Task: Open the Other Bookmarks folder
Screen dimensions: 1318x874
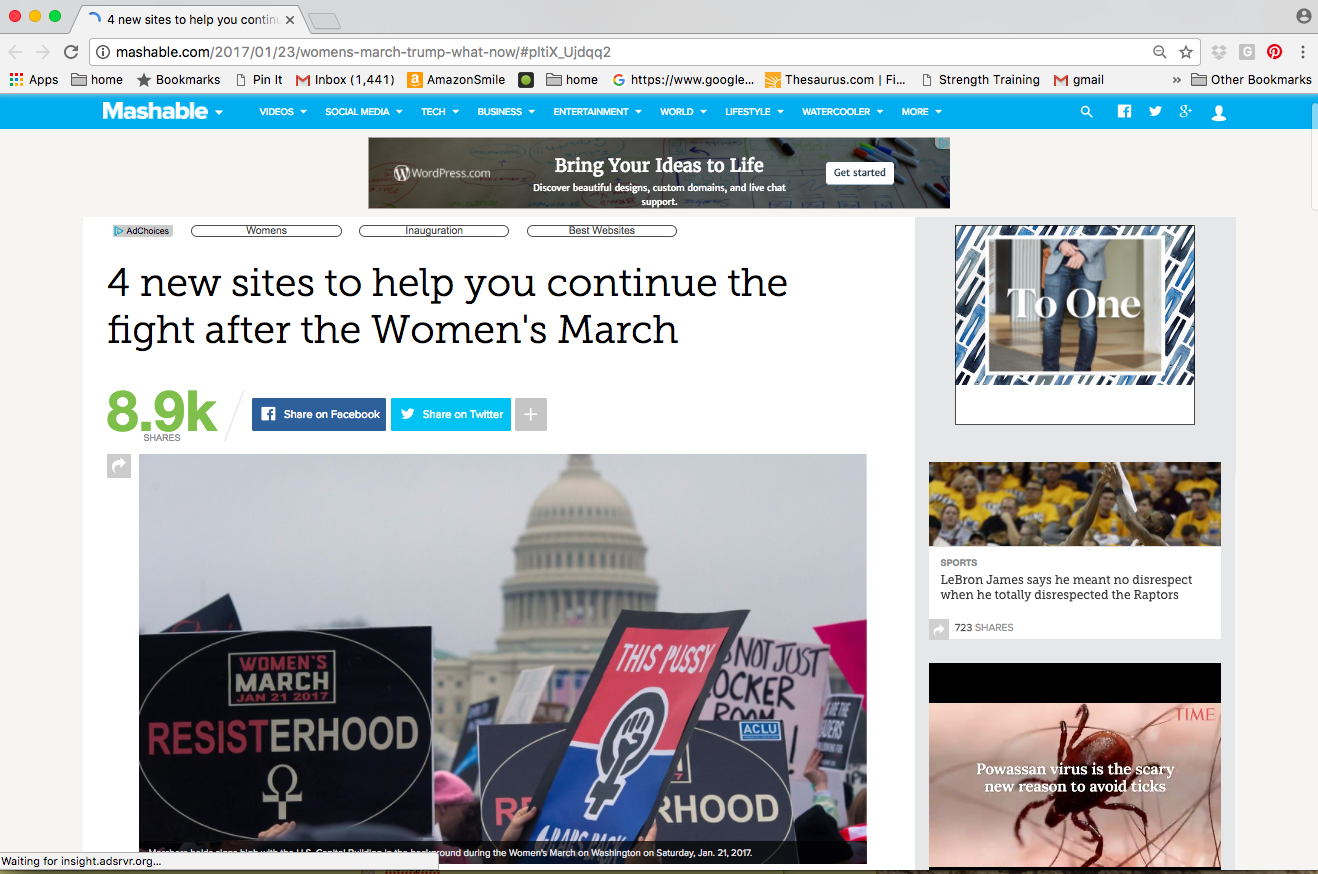Action: pyautogui.click(x=1251, y=80)
